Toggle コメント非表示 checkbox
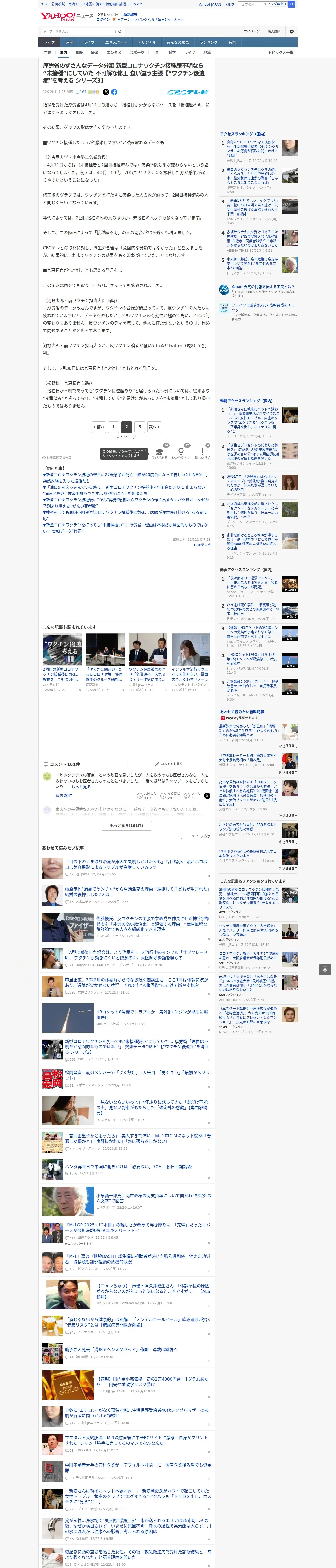This screenshot has width=336, height=1568. click(x=183, y=836)
